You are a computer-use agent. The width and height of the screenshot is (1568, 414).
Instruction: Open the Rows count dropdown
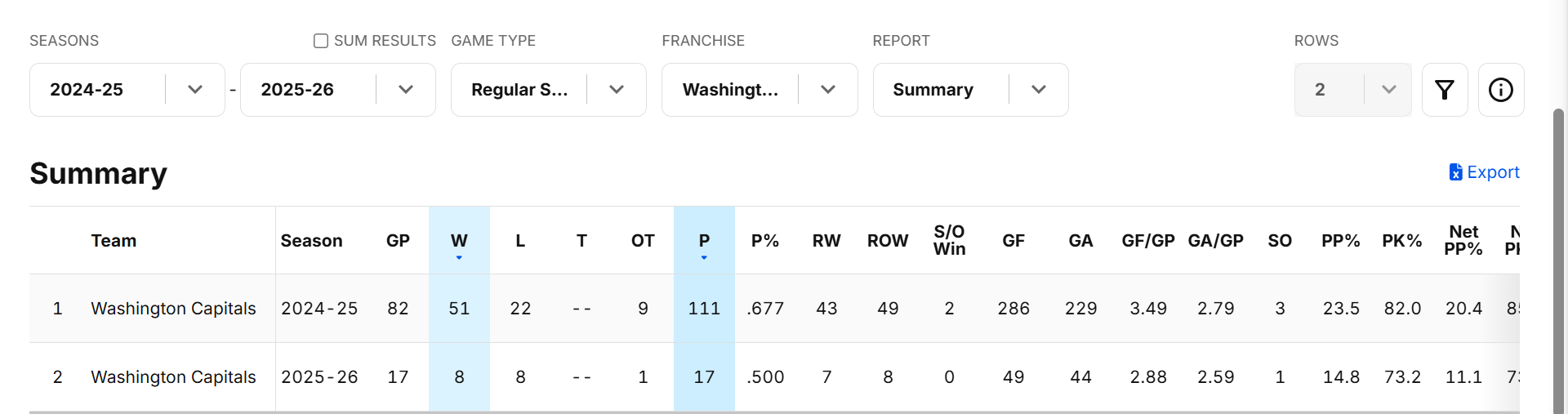[x=1388, y=90]
